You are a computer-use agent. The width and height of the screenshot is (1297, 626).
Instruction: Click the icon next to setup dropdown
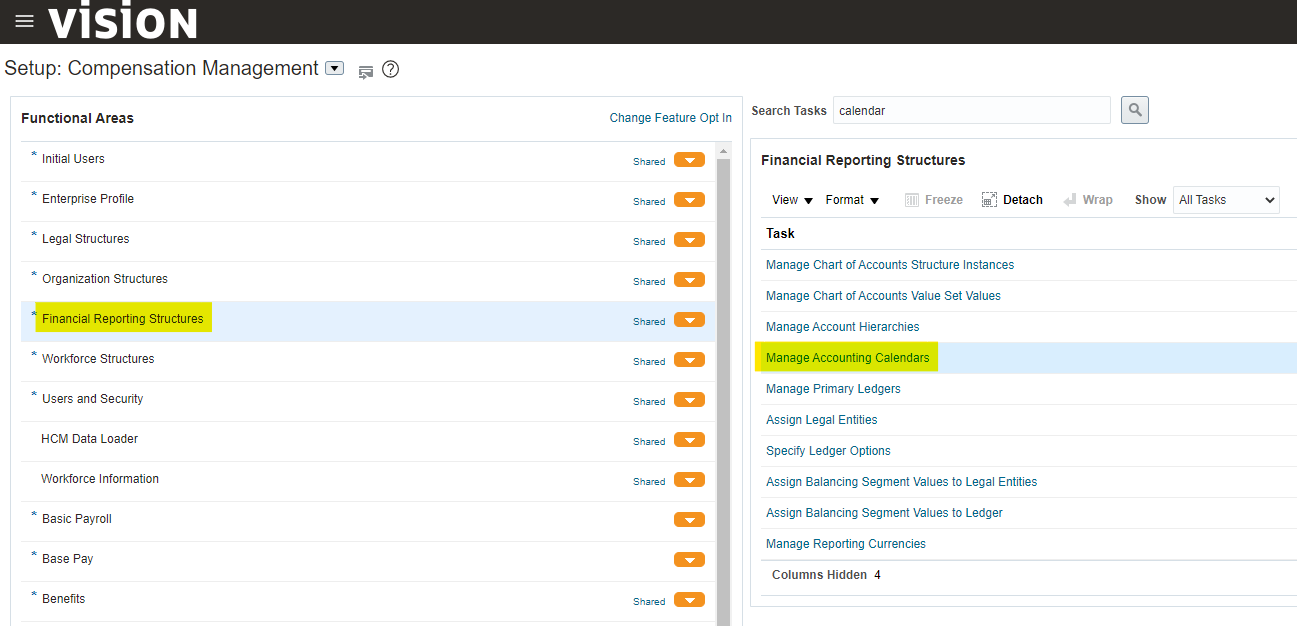click(x=366, y=71)
